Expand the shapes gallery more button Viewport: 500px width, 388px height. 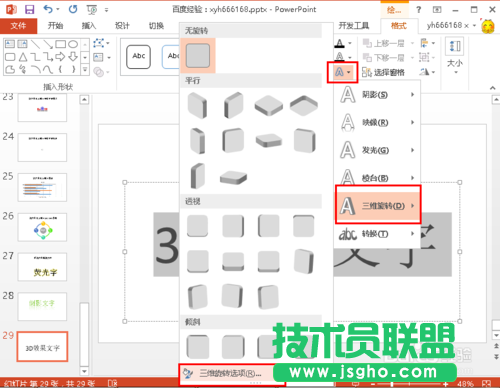(85, 70)
